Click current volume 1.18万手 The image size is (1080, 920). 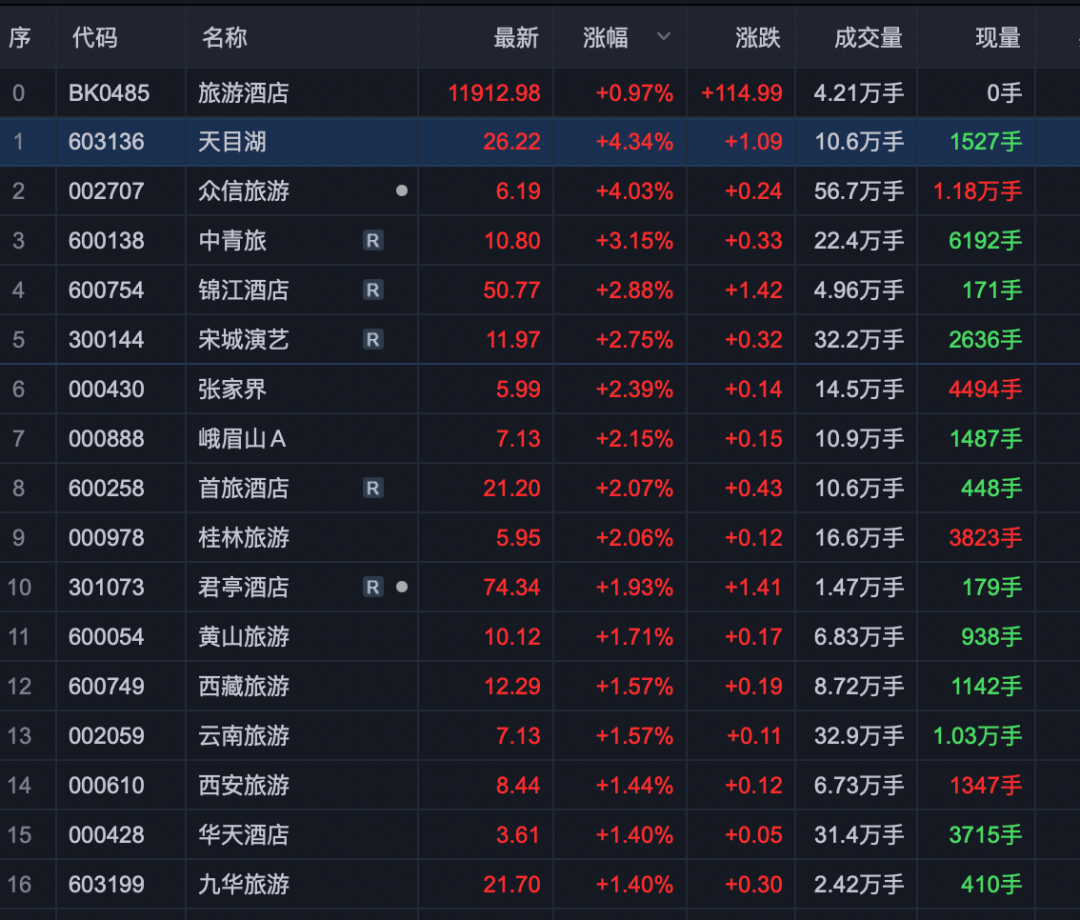[x=977, y=191]
